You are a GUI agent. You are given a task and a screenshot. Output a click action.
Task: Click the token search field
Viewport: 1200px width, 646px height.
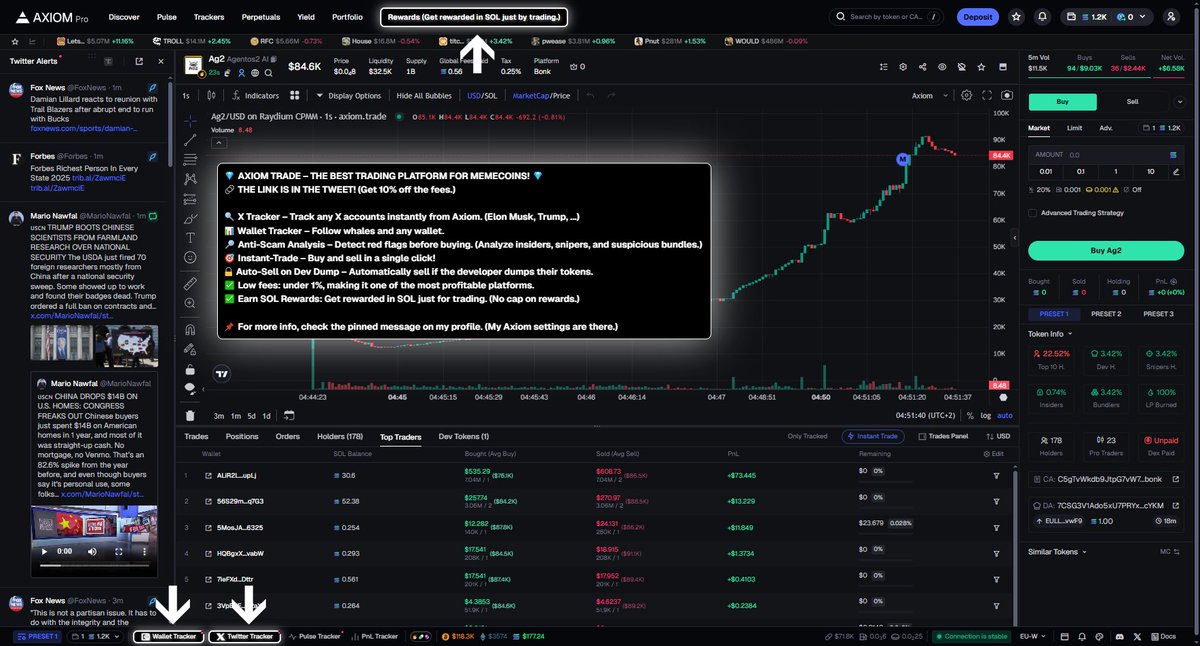[x=886, y=17]
